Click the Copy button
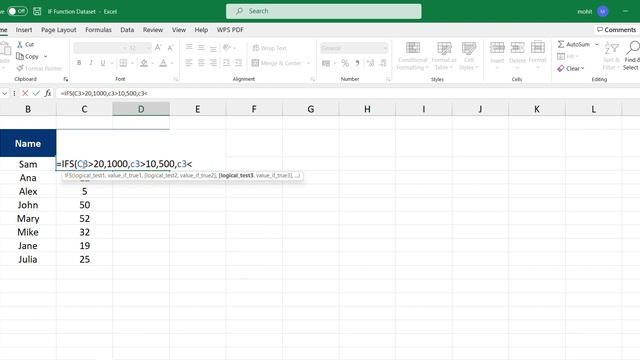This screenshot has height=360, width=640. 28,56
